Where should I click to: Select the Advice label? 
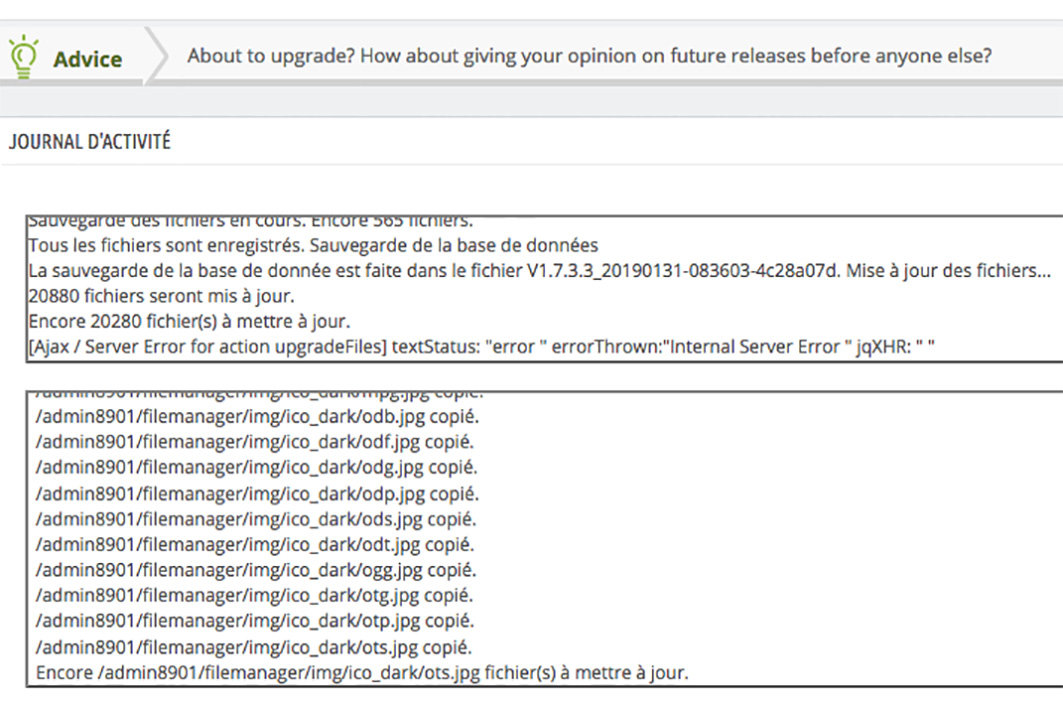pyautogui.click(x=87, y=60)
